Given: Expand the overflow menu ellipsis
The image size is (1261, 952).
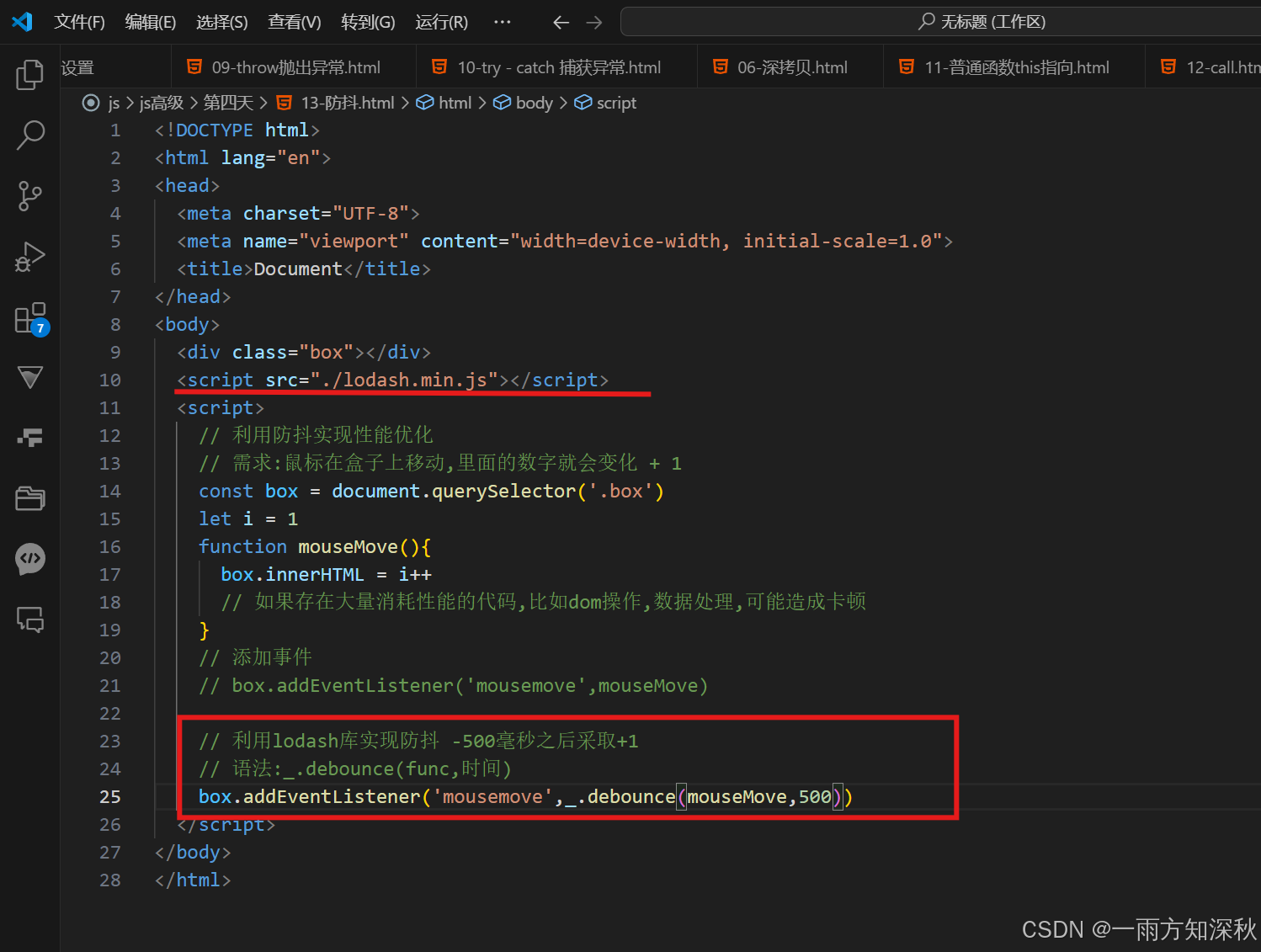Looking at the screenshot, I should point(503,22).
